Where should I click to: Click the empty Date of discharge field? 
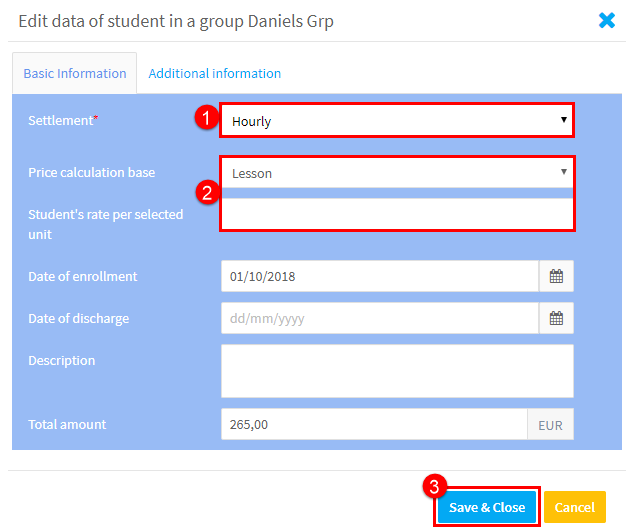pos(380,318)
